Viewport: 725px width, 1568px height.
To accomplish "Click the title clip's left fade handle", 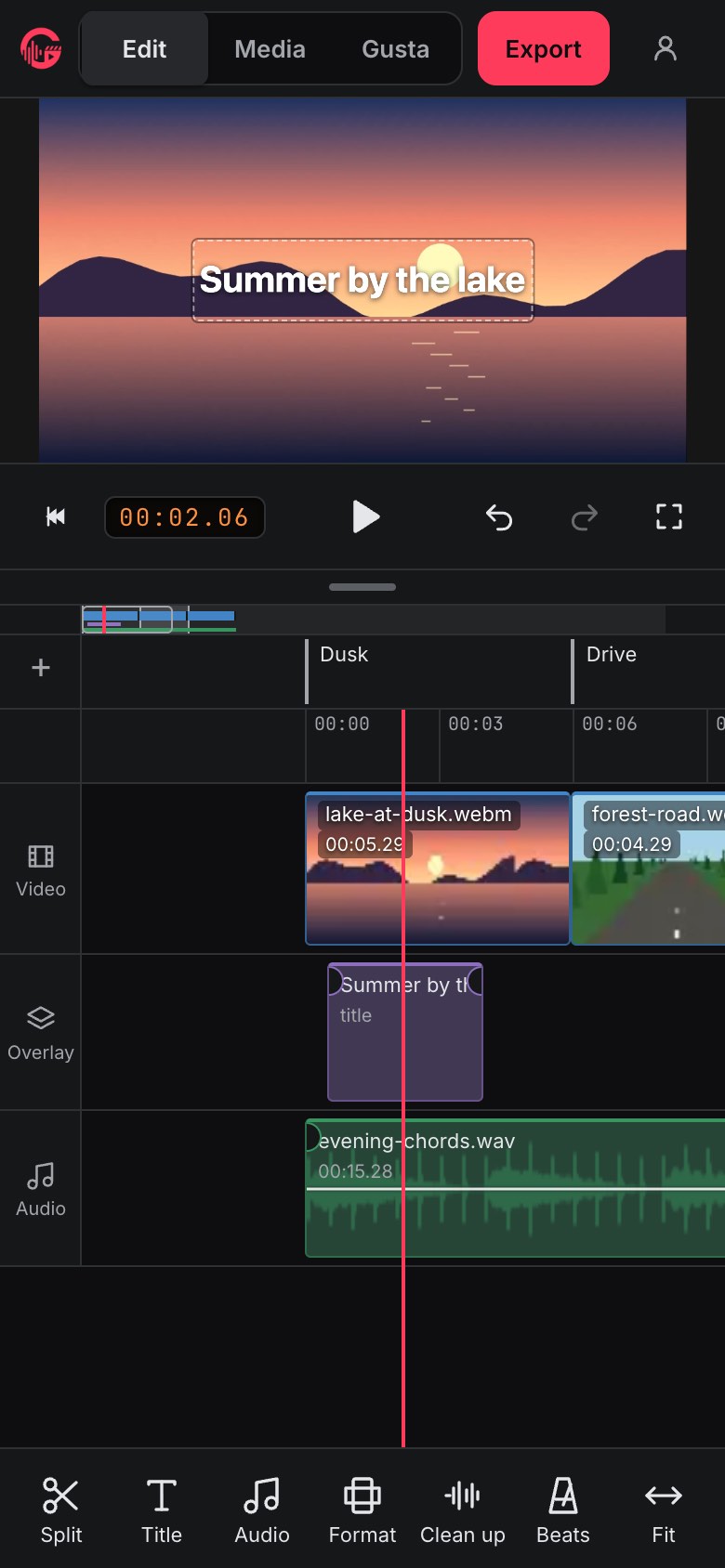I will 336,979.
